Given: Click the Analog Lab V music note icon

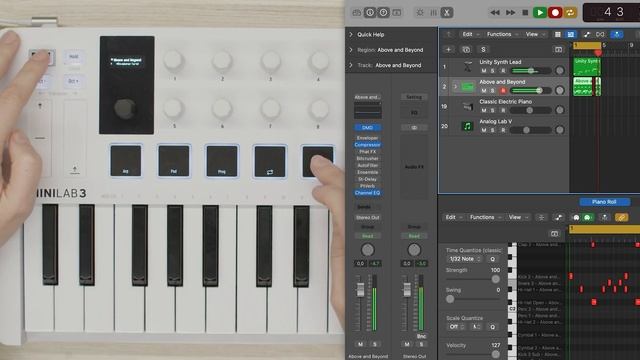Looking at the screenshot, I should (x=467, y=127).
